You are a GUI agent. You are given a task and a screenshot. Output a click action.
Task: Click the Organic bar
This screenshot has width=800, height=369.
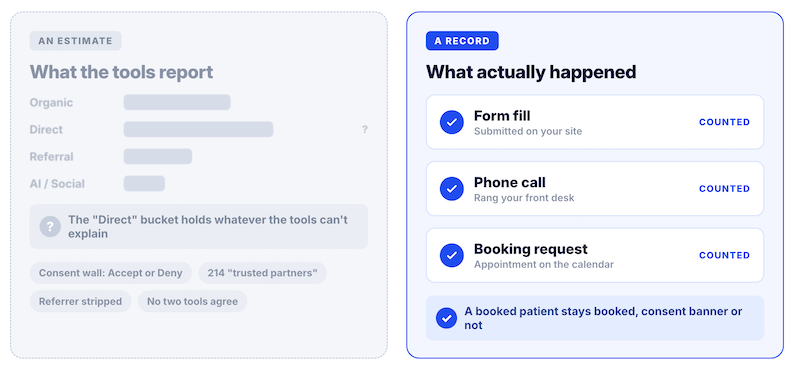coord(177,102)
